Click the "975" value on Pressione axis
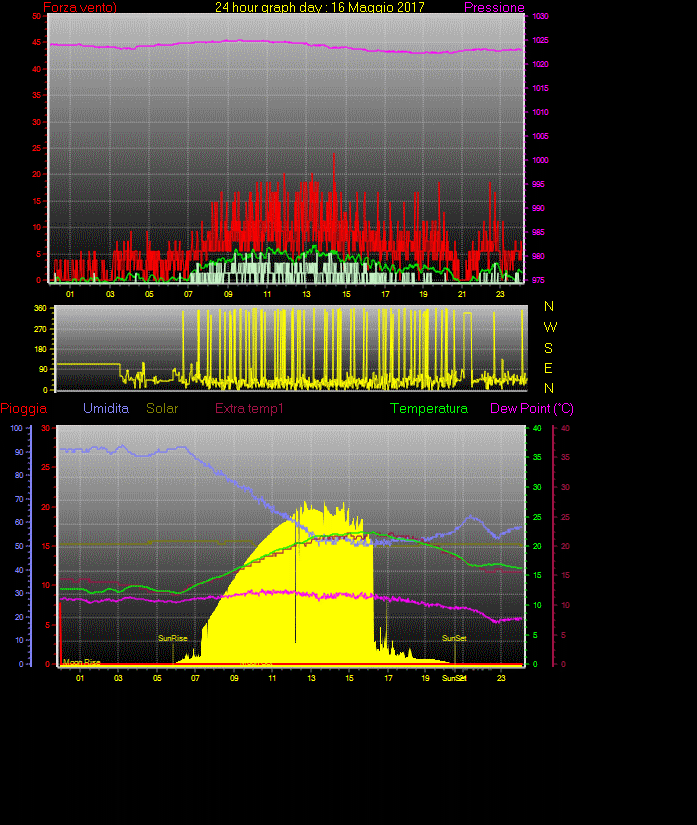Image resolution: width=697 pixels, height=825 pixels. (538, 280)
